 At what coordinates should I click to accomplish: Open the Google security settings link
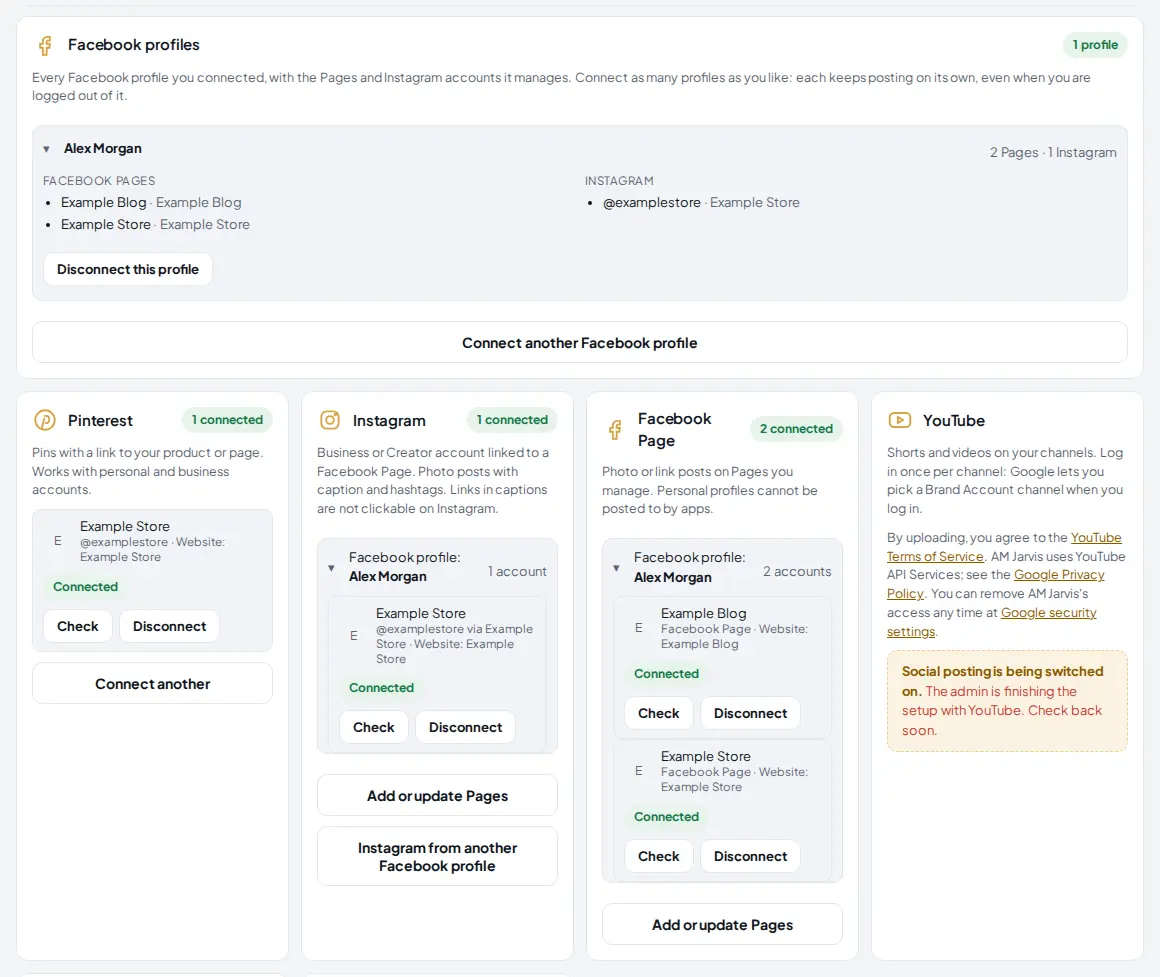point(1048,612)
